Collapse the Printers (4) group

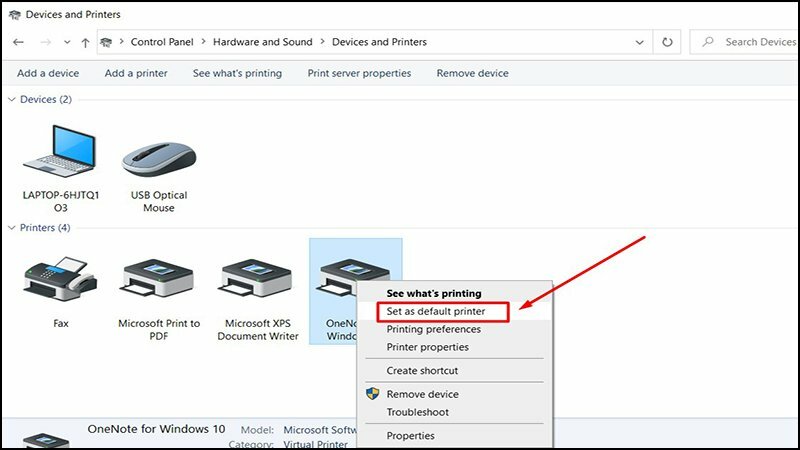click(11, 228)
